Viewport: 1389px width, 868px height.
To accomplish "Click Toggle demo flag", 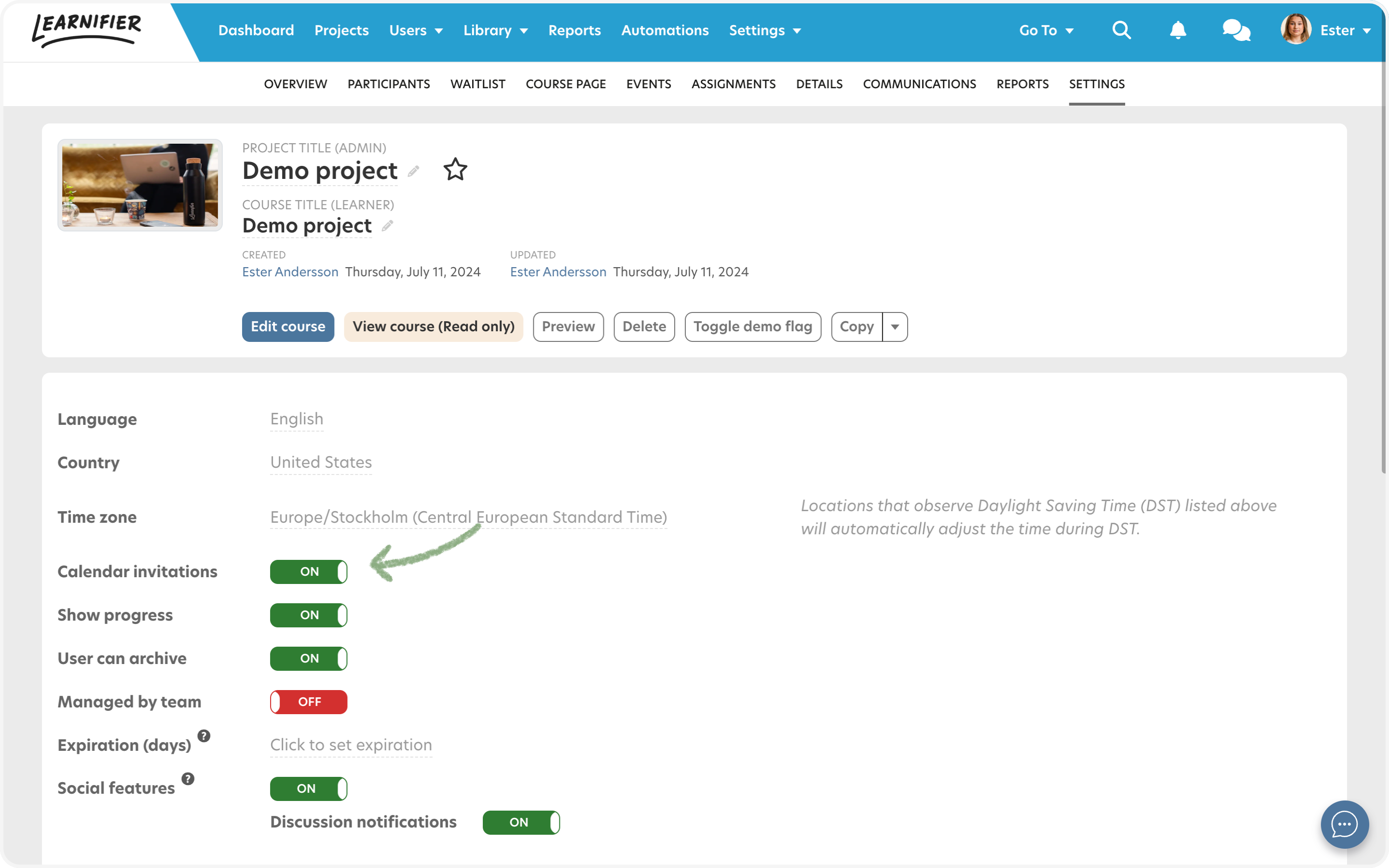I will (x=752, y=326).
